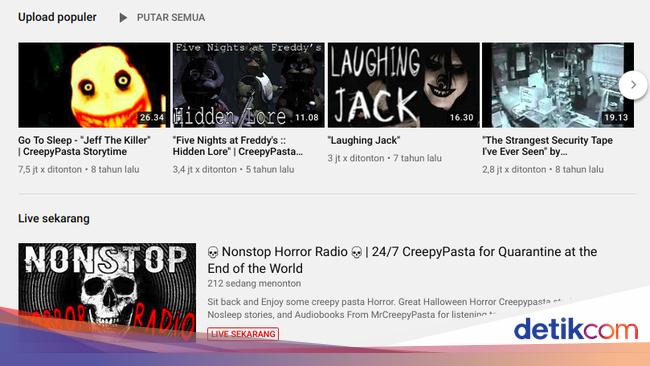Open the Strangest Security Tape thumbnail
The width and height of the screenshot is (650, 366).
558,85
